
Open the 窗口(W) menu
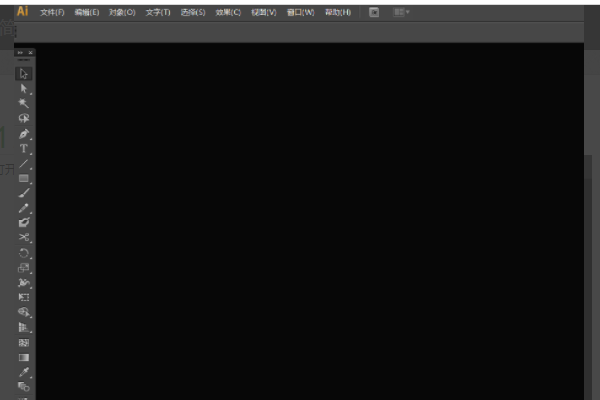(x=300, y=12)
